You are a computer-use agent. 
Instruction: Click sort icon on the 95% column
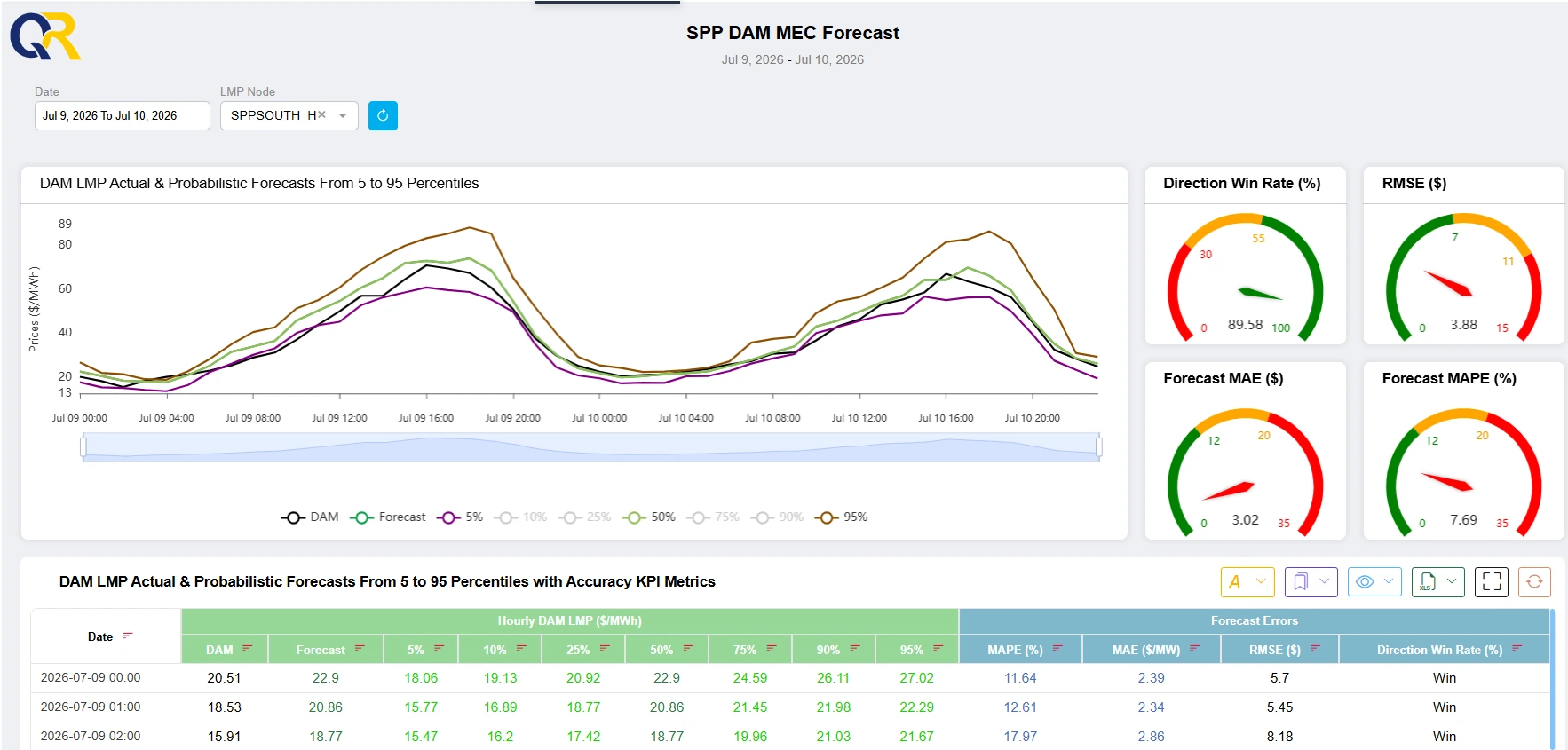click(938, 649)
